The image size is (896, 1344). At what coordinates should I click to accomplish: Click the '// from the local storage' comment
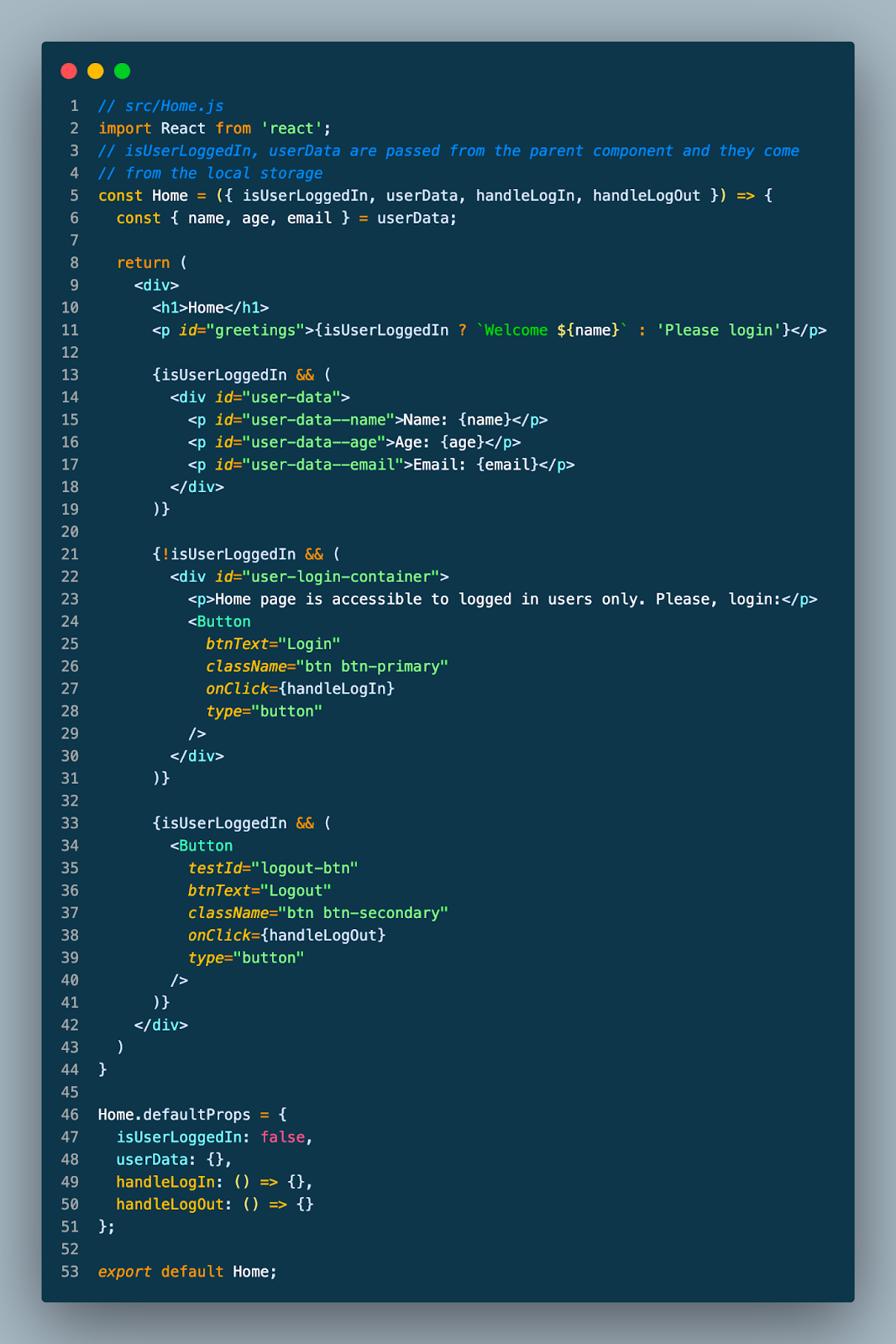[x=211, y=173]
